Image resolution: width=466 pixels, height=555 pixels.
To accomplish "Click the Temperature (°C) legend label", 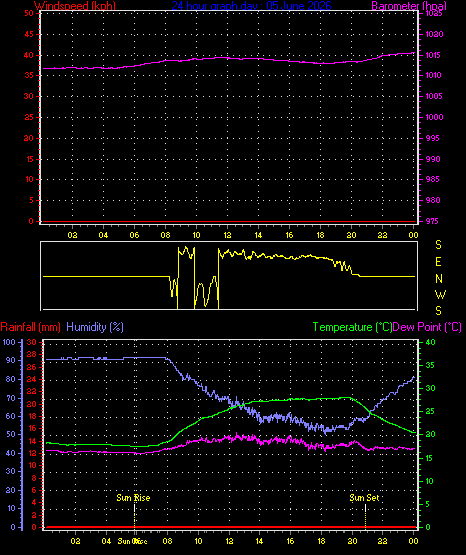I will (x=352, y=327).
